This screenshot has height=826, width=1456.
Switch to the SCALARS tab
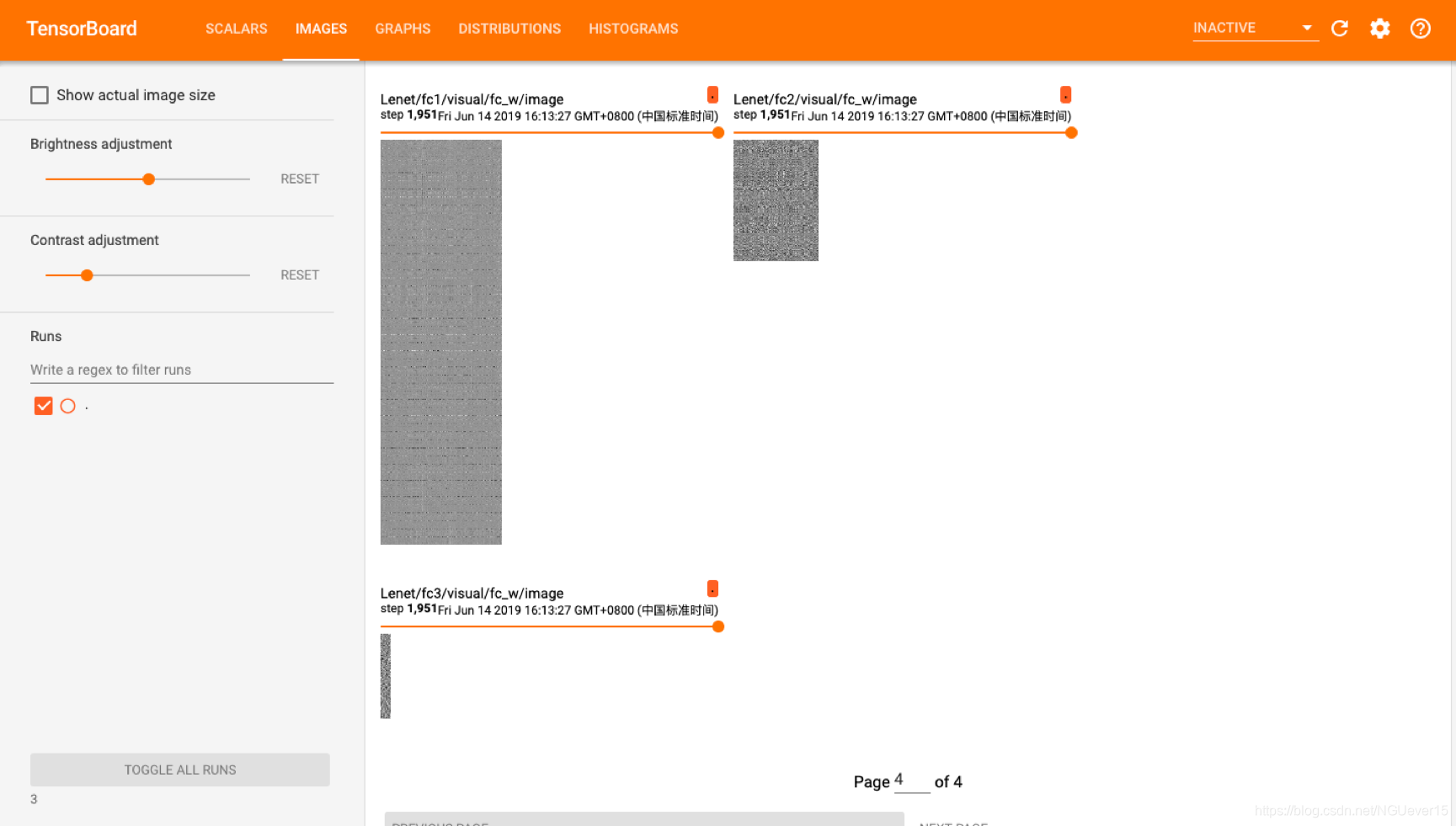(236, 29)
